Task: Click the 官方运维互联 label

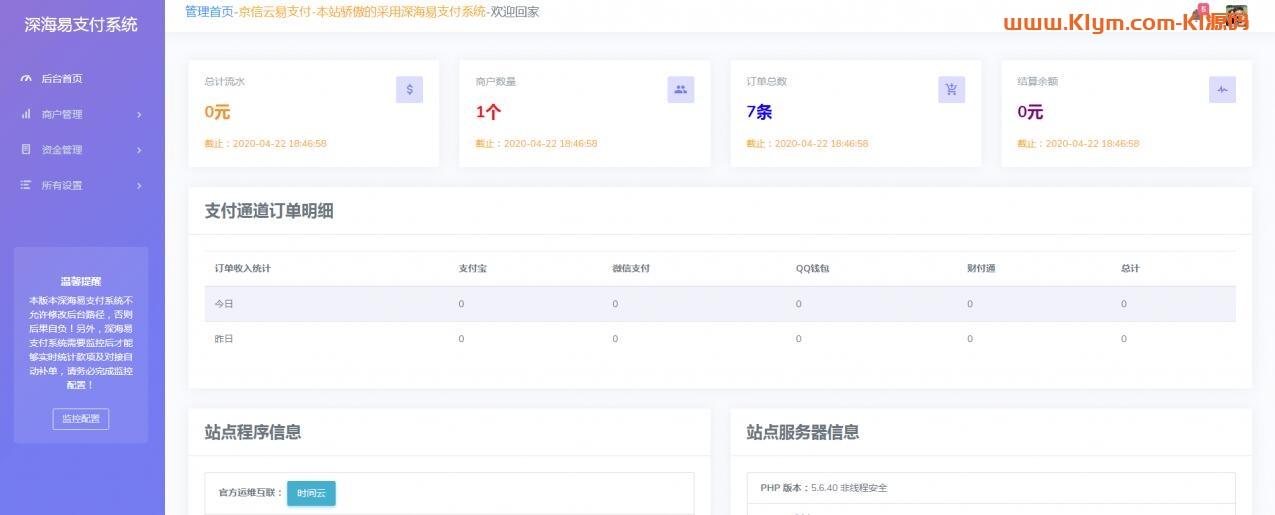Action: (x=251, y=493)
